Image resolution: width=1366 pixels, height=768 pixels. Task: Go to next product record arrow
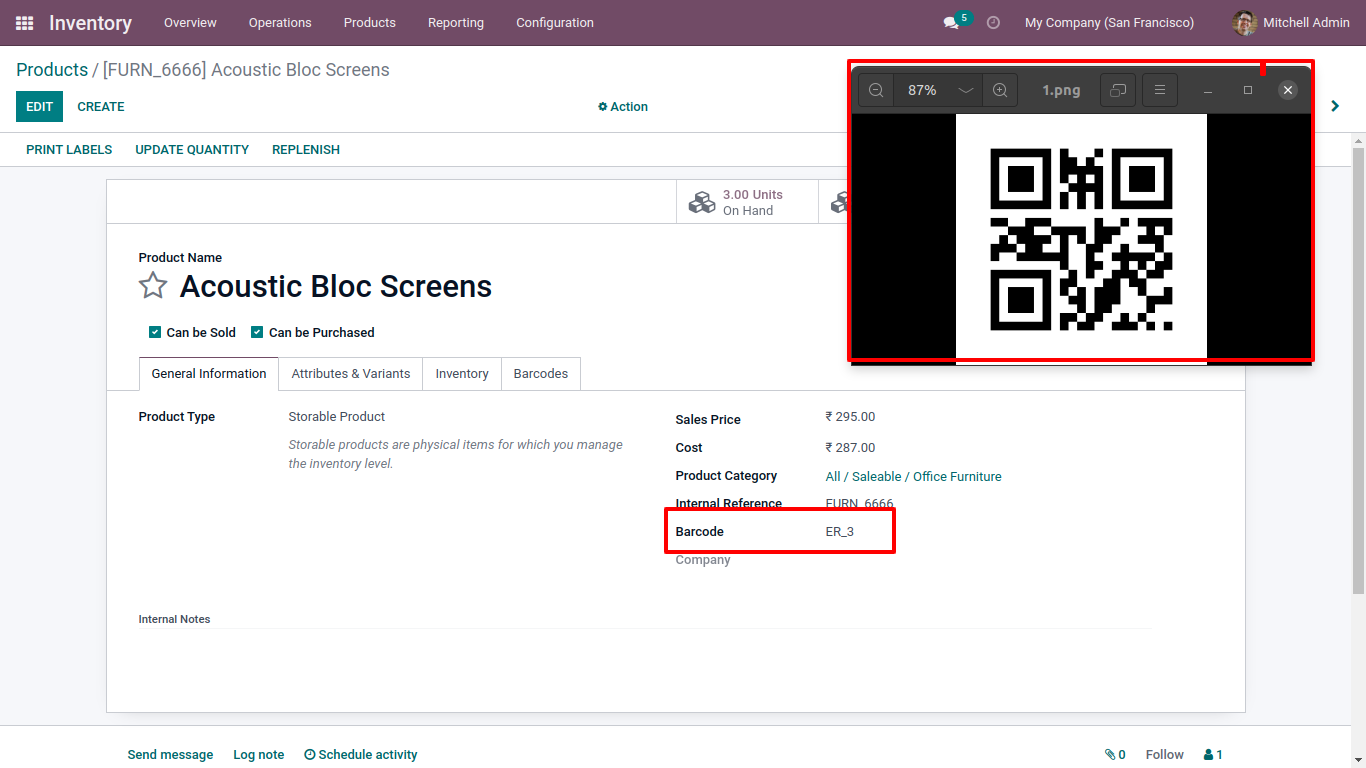pos(1335,106)
